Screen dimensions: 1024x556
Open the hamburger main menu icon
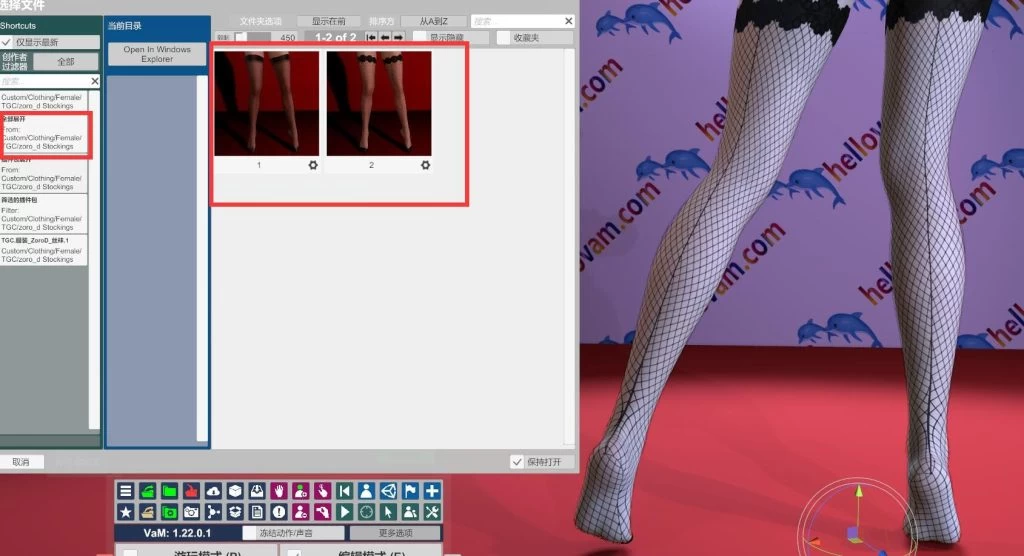(126, 490)
